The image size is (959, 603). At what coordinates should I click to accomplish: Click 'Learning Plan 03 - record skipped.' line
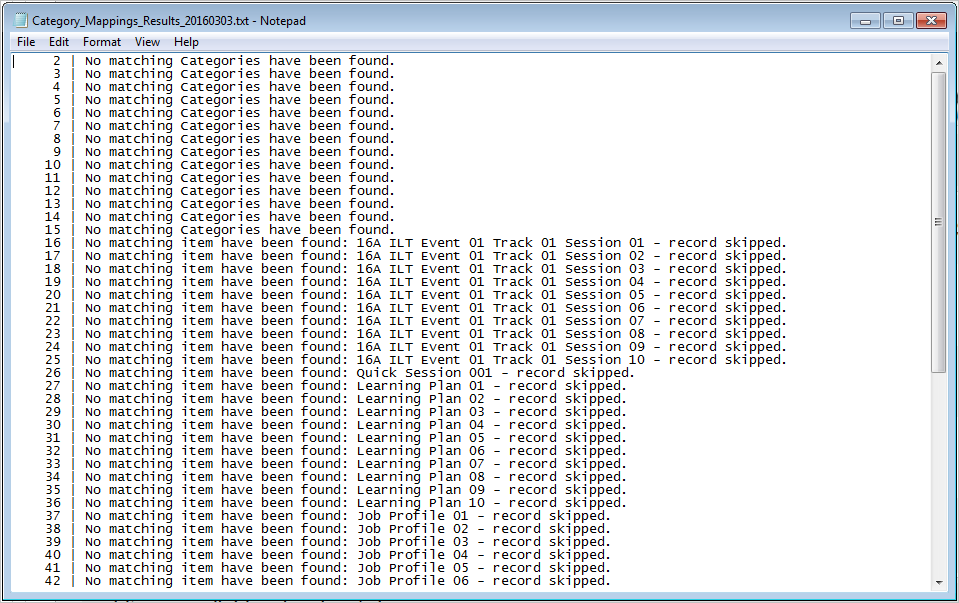pos(336,412)
